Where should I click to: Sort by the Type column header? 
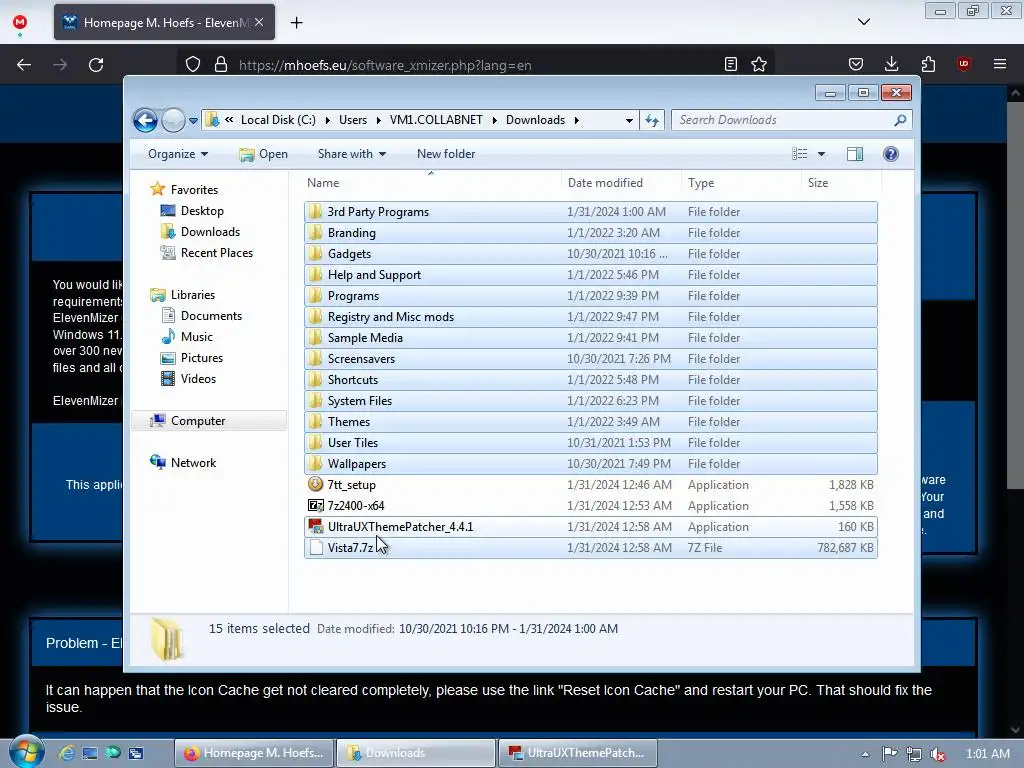coord(701,183)
